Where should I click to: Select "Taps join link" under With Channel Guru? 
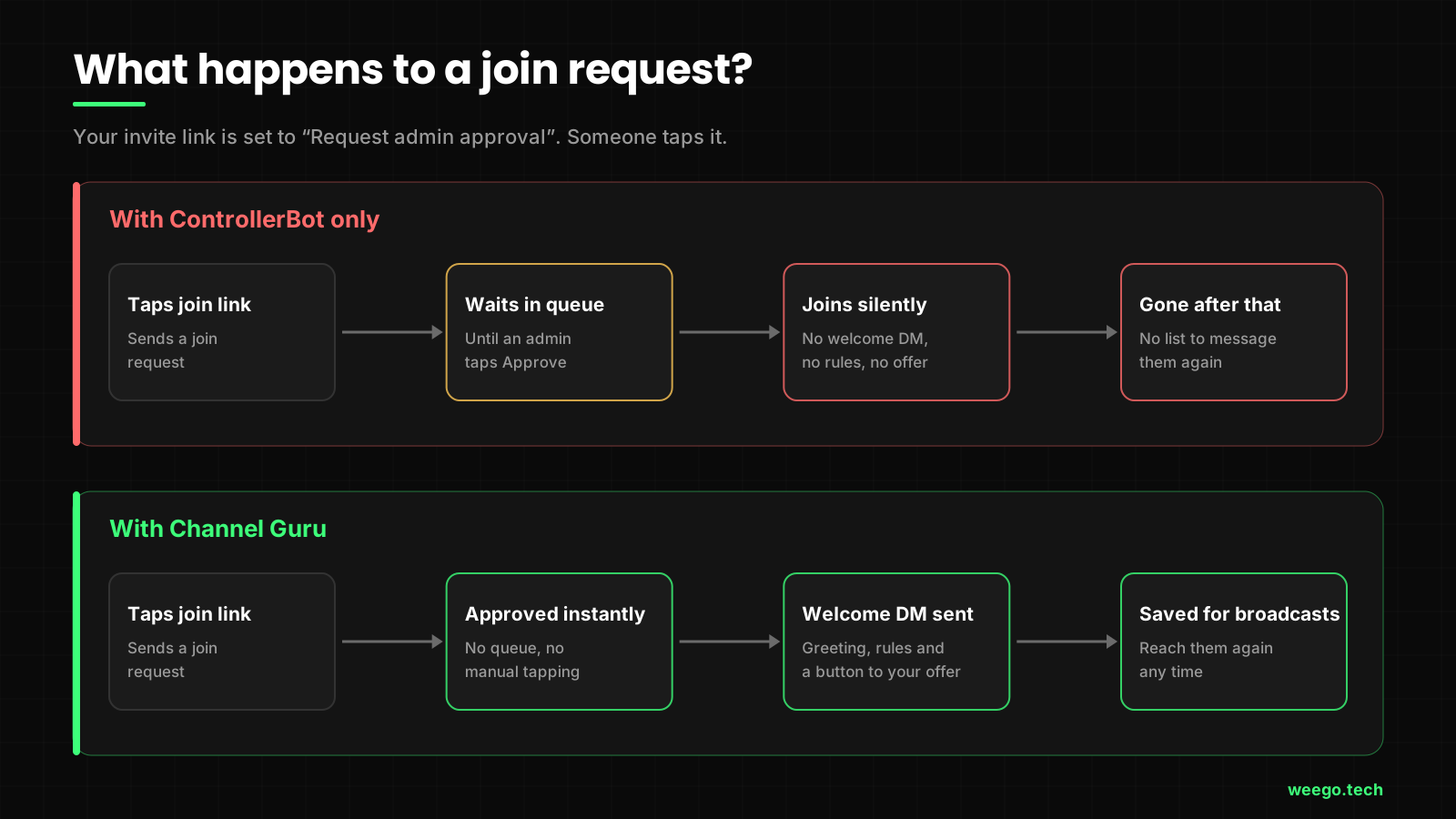pos(189,614)
